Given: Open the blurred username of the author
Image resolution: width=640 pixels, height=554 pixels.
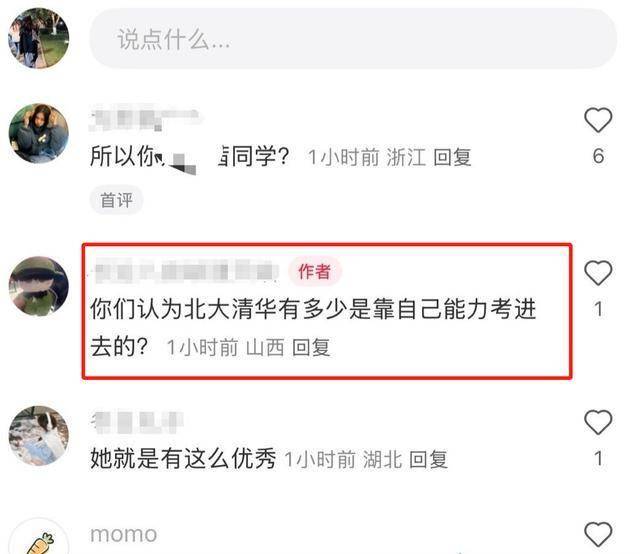Looking at the screenshot, I should (x=186, y=271).
